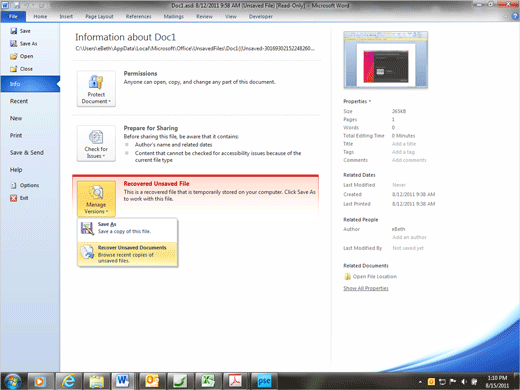
Task: Open a file via the Open folder icon
Action: (14, 56)
